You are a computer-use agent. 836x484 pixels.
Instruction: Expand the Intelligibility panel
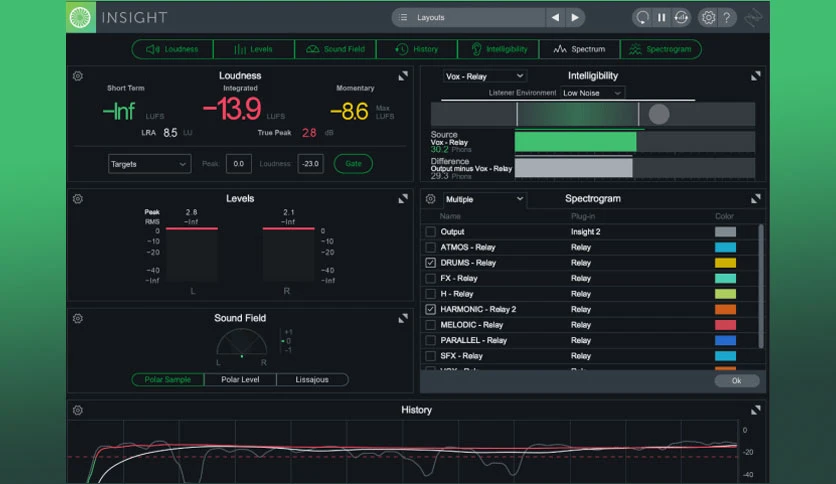tap(755, 76)
